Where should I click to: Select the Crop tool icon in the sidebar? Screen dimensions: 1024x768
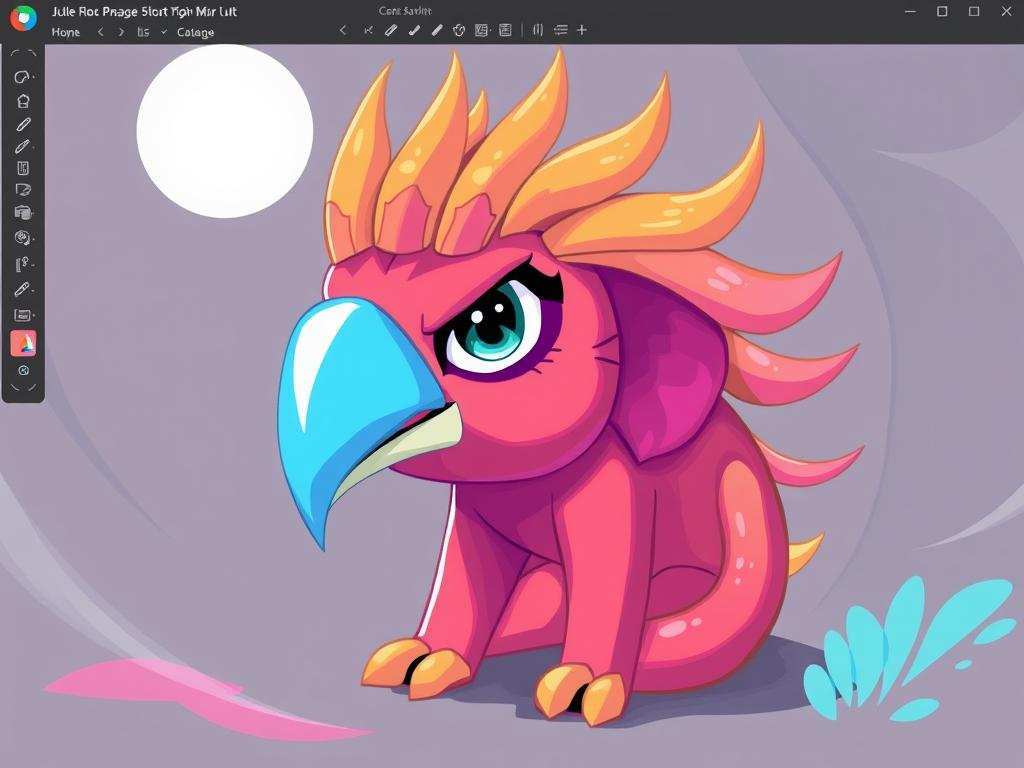click(23, 100)
